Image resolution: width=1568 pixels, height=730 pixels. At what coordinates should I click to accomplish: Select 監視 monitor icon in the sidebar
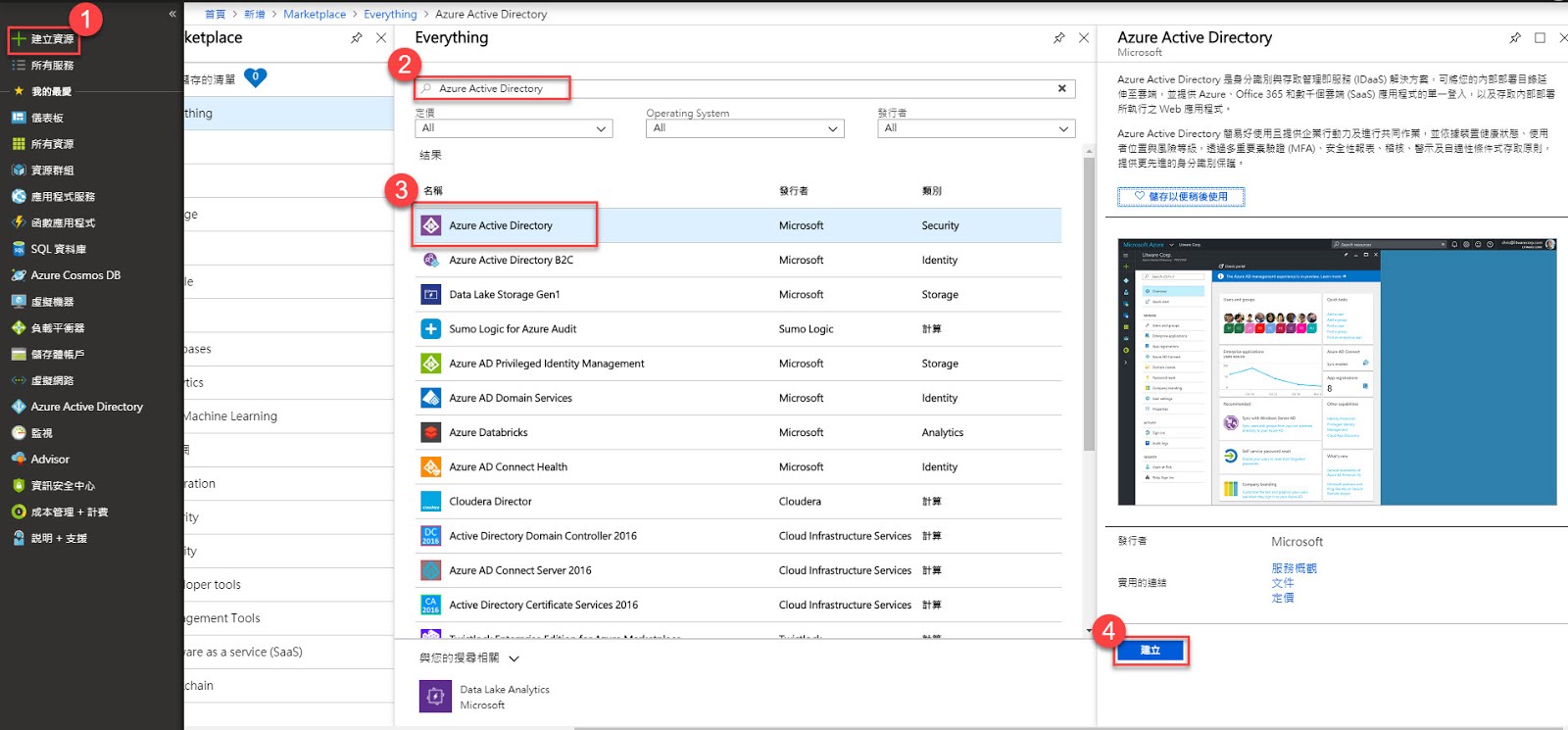click(x=19, y=433)
